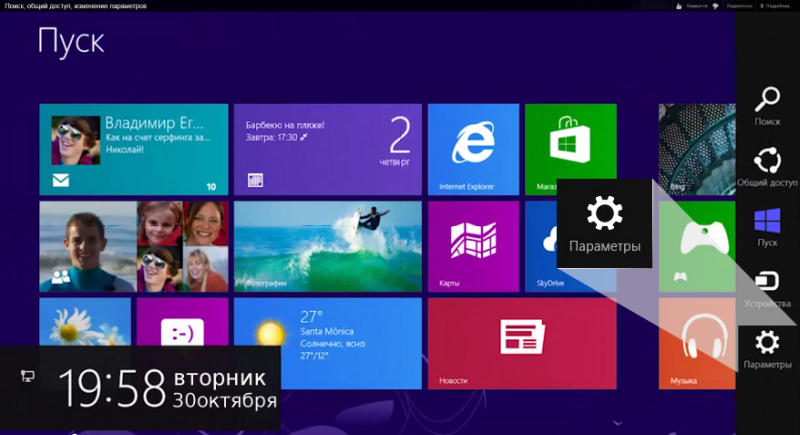Click the thumbs-down dislike icon
This screenshot has width=800, height=435.
715,6
